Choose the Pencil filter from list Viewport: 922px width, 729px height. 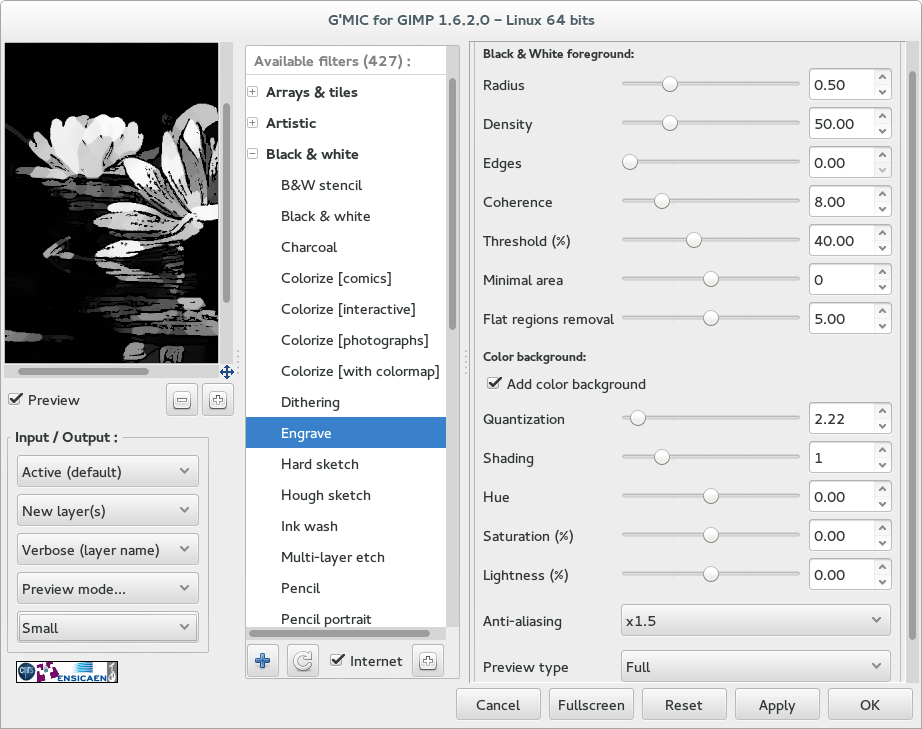click(300, 588)
